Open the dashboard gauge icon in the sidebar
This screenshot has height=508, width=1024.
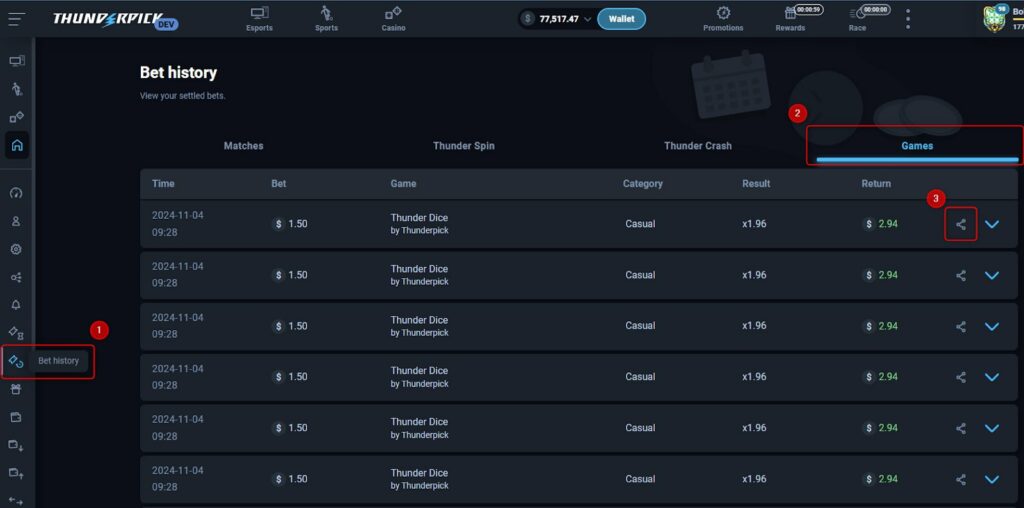[x=17, y=193]
